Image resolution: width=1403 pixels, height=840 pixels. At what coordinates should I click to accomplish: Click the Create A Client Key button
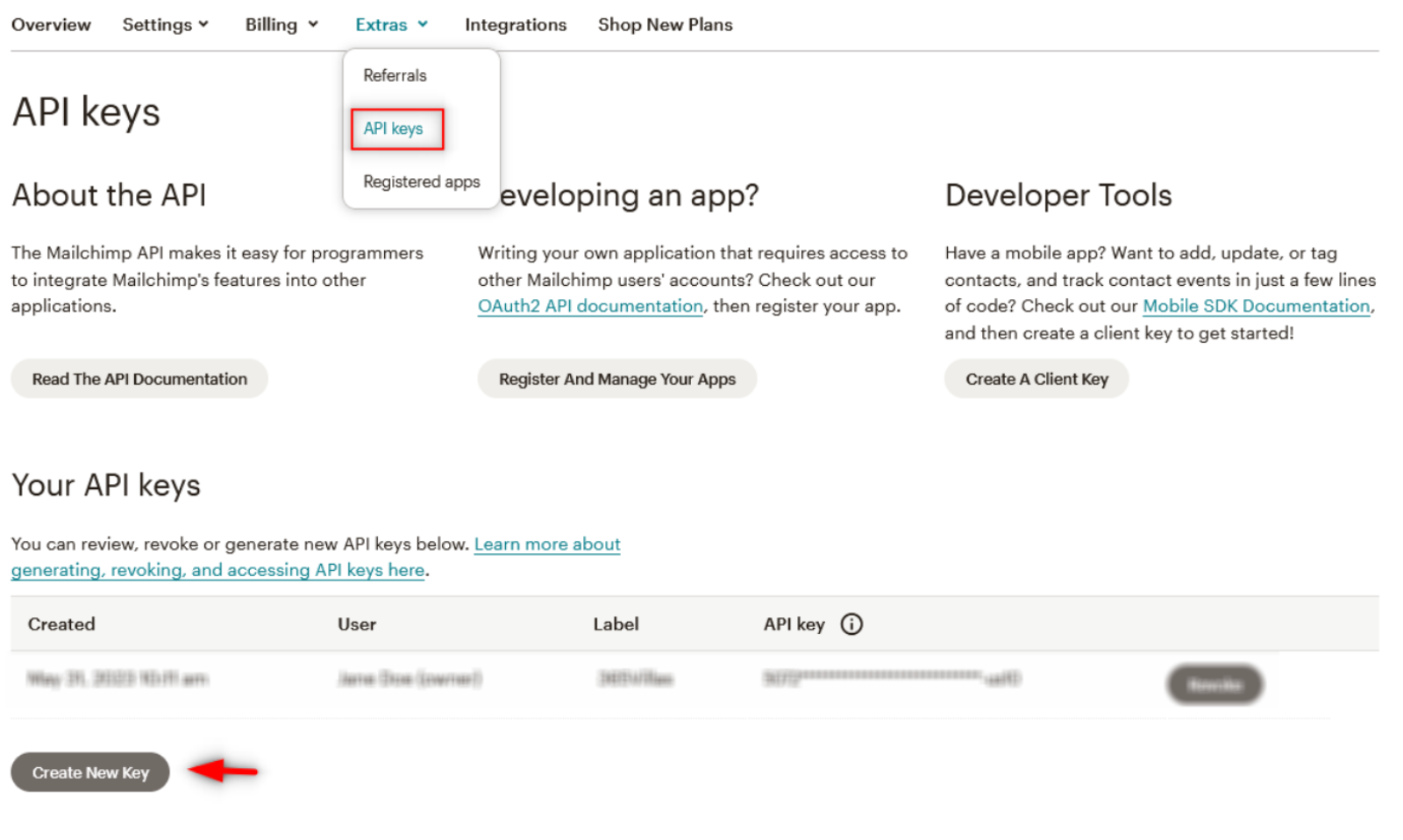(x=1036, y=379)
